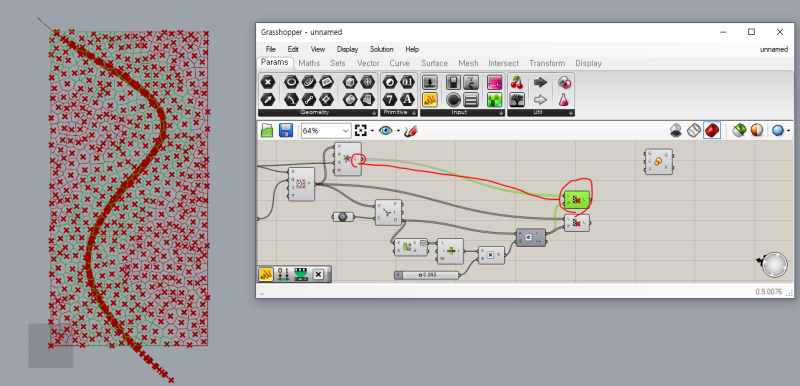The image size is (800, 386).
Task: Open the Solution menu
Action: point(382,49)
